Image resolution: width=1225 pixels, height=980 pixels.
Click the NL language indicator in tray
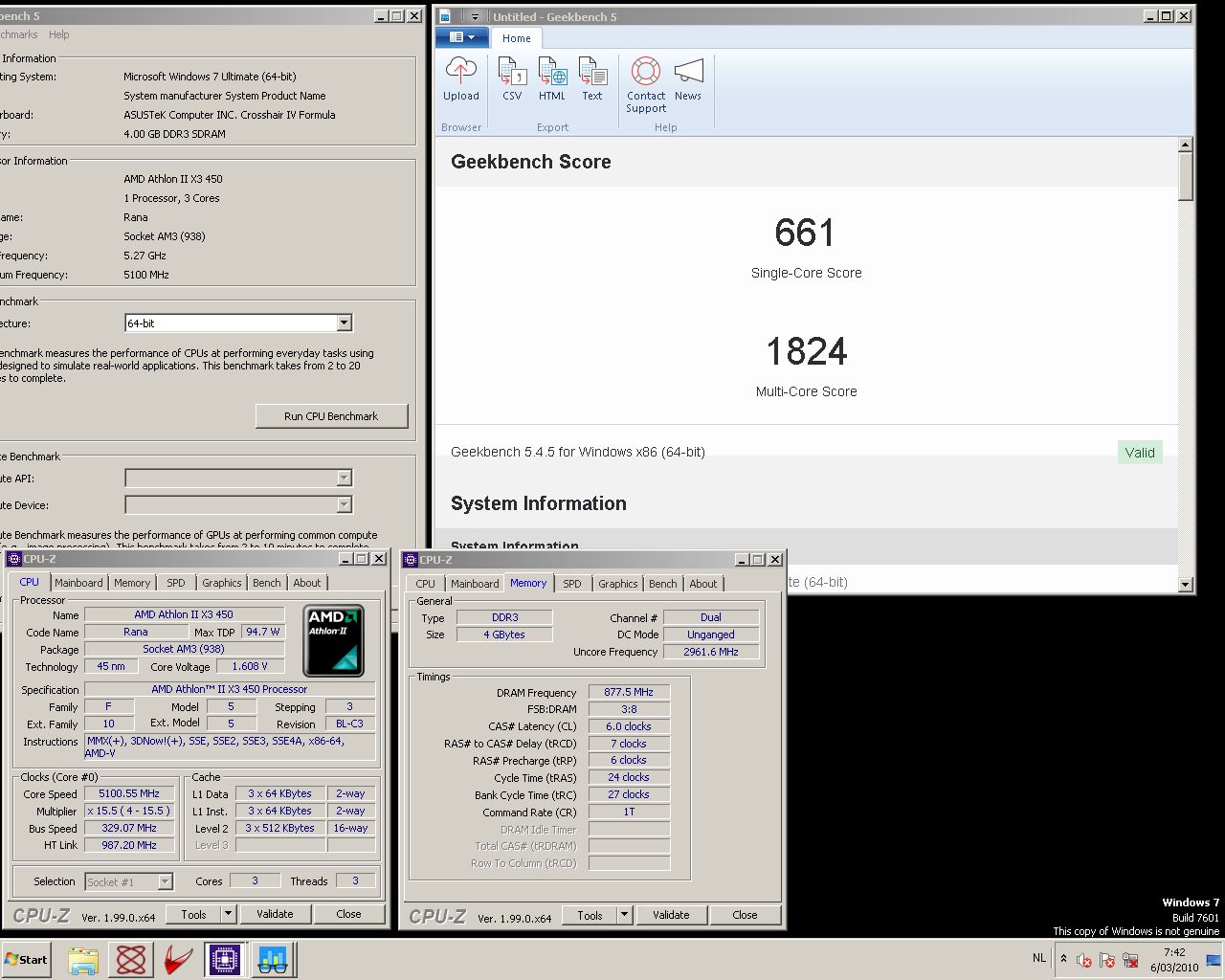pyautogui.click(x=1039, y=958)
